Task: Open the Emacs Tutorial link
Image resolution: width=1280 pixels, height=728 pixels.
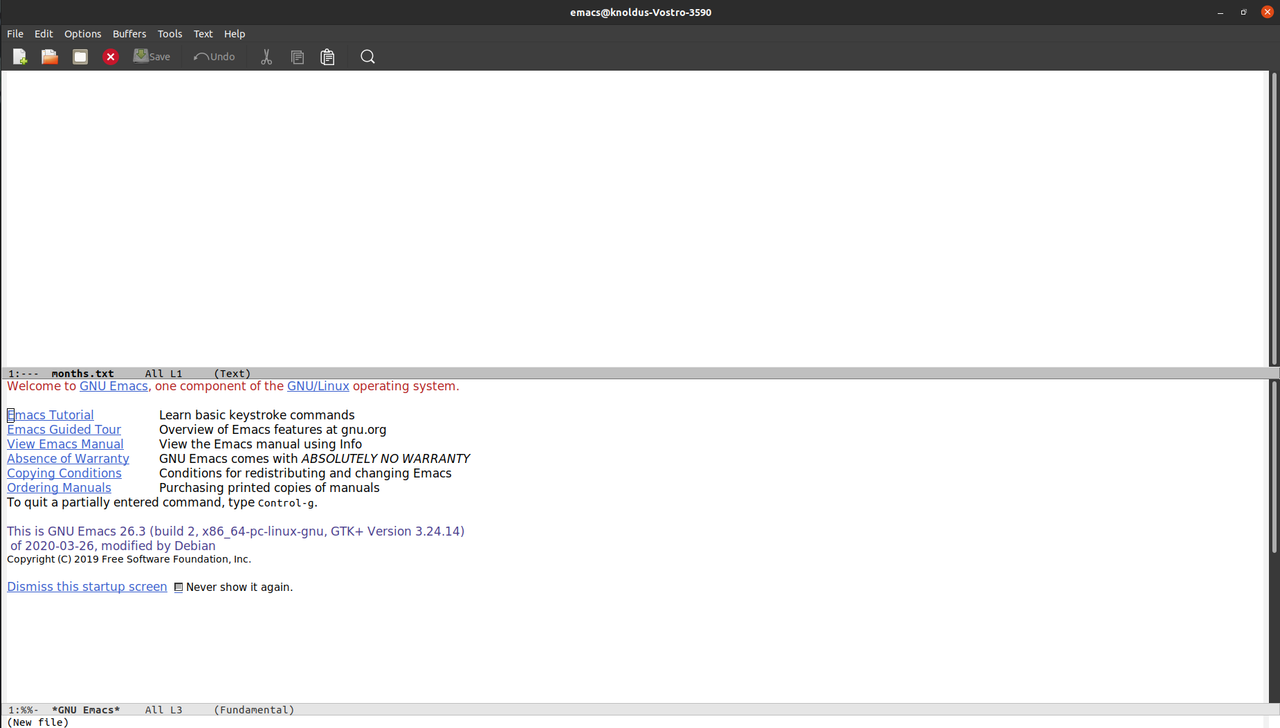Action: coord(50,415)
